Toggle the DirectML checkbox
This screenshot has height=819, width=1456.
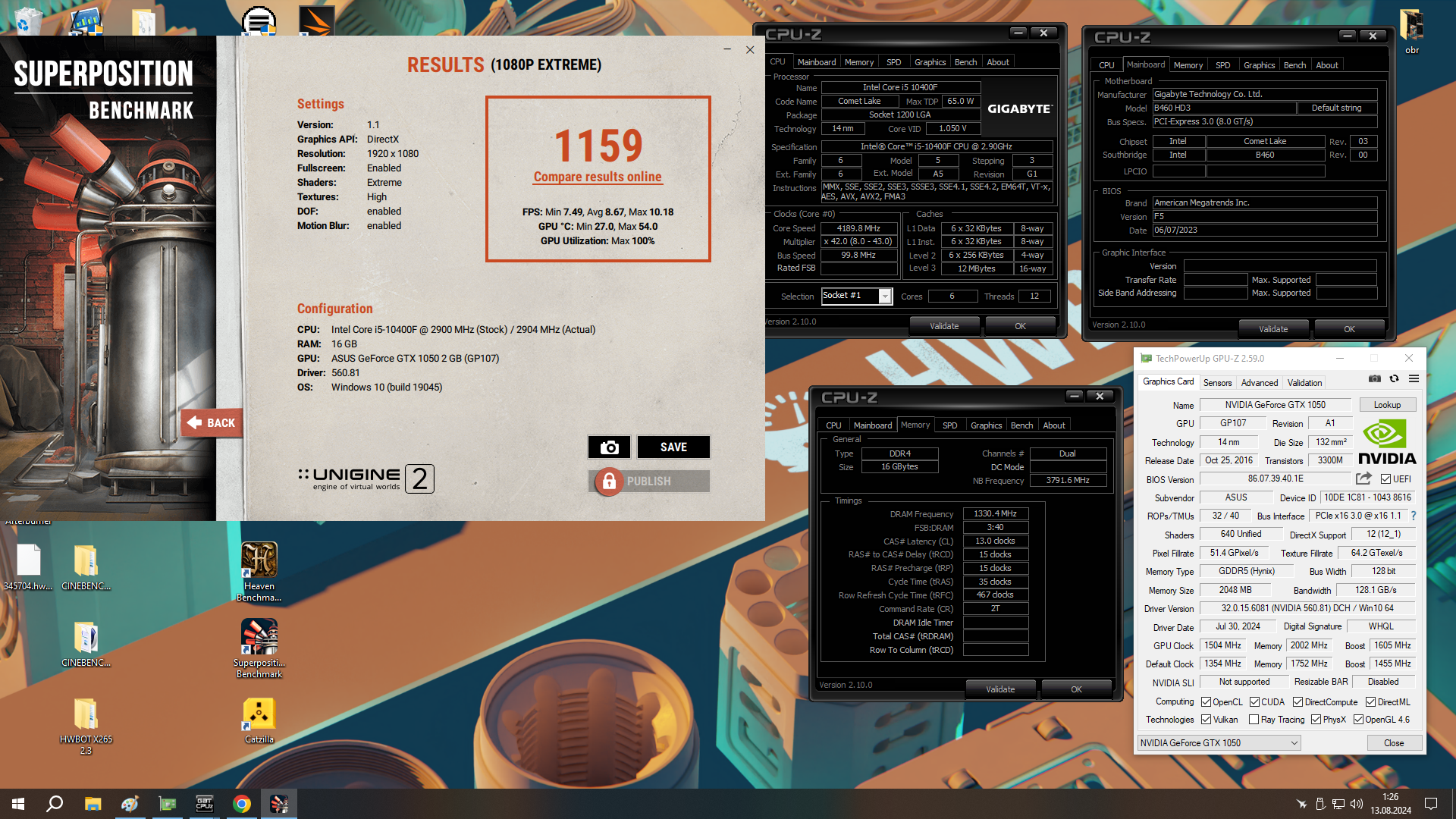click(x=1370, y=702)
